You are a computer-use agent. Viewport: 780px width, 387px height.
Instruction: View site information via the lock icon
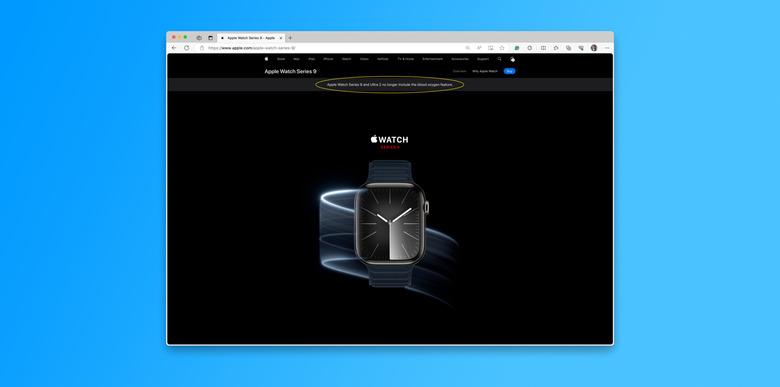point(202,48)
